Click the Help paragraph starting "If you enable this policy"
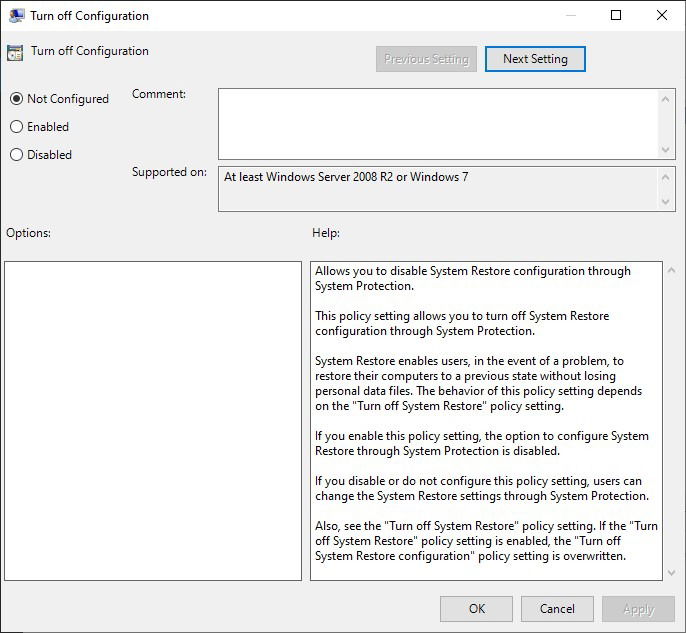686x633 pixels. point(482,443)
